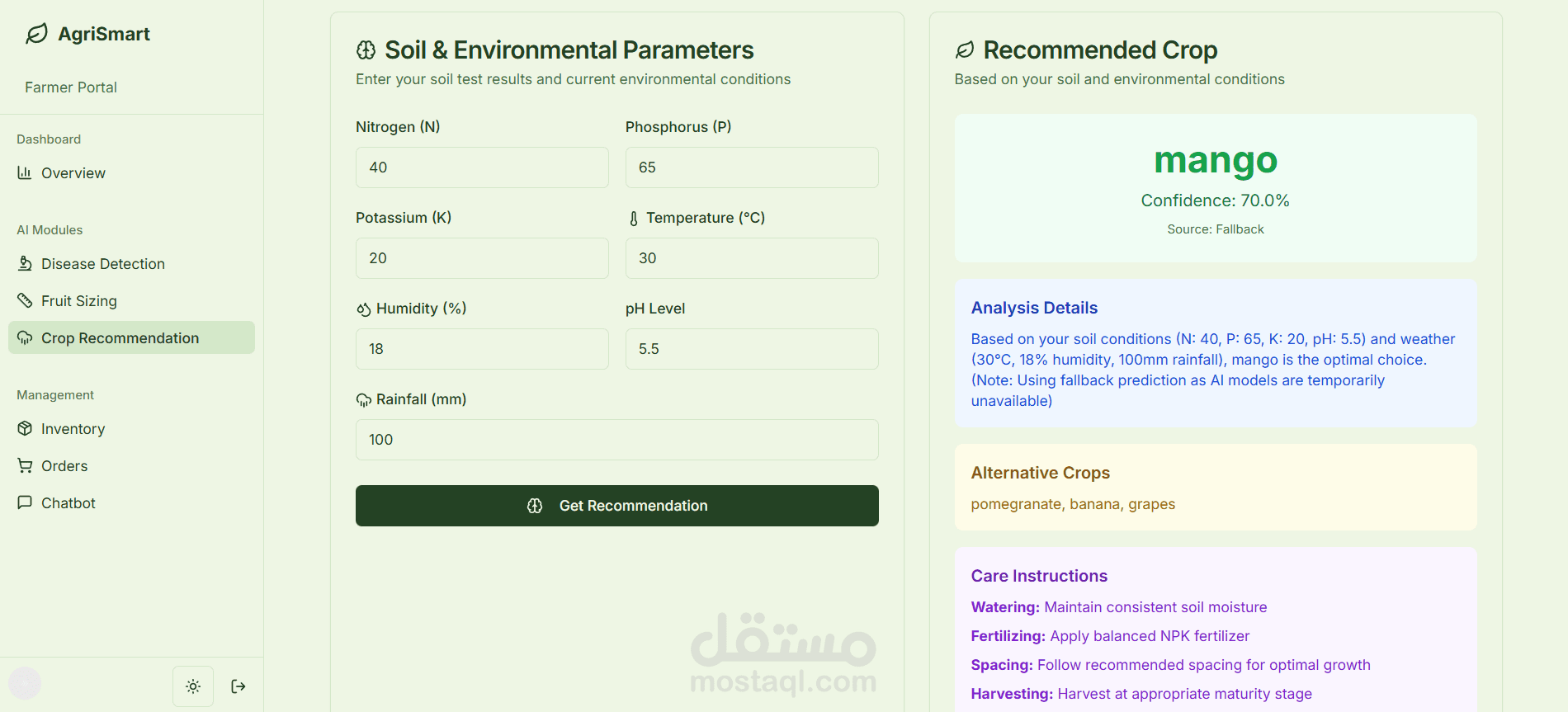Image resolution: width=1568 pixels, height=712 pixels.
Task: Click the Alternative Crops heading
Action: coord(1040,473)
